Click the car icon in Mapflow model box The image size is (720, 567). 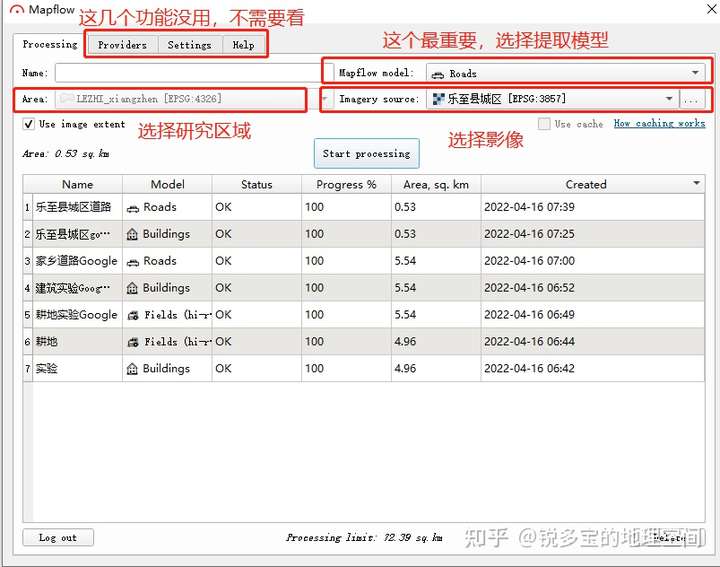coord(438,74)
